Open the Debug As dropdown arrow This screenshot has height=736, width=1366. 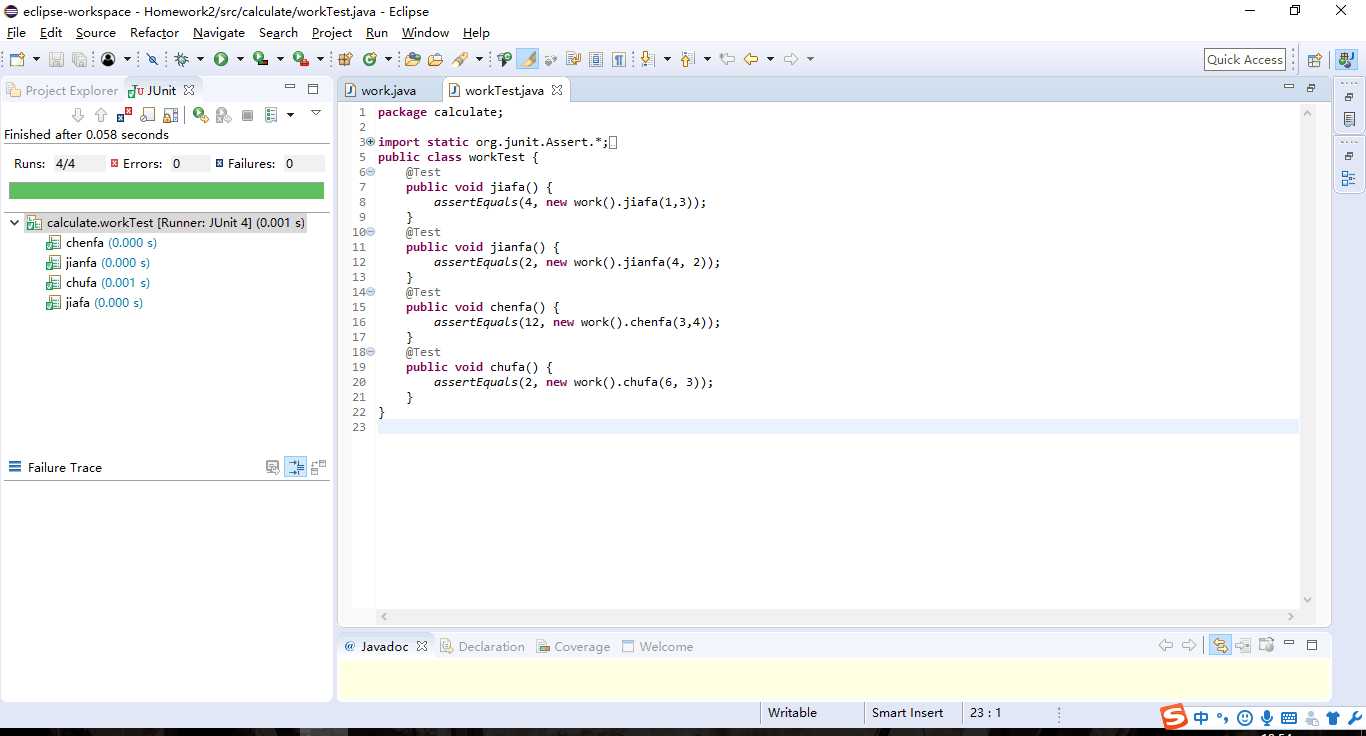(x=200, y=60)
